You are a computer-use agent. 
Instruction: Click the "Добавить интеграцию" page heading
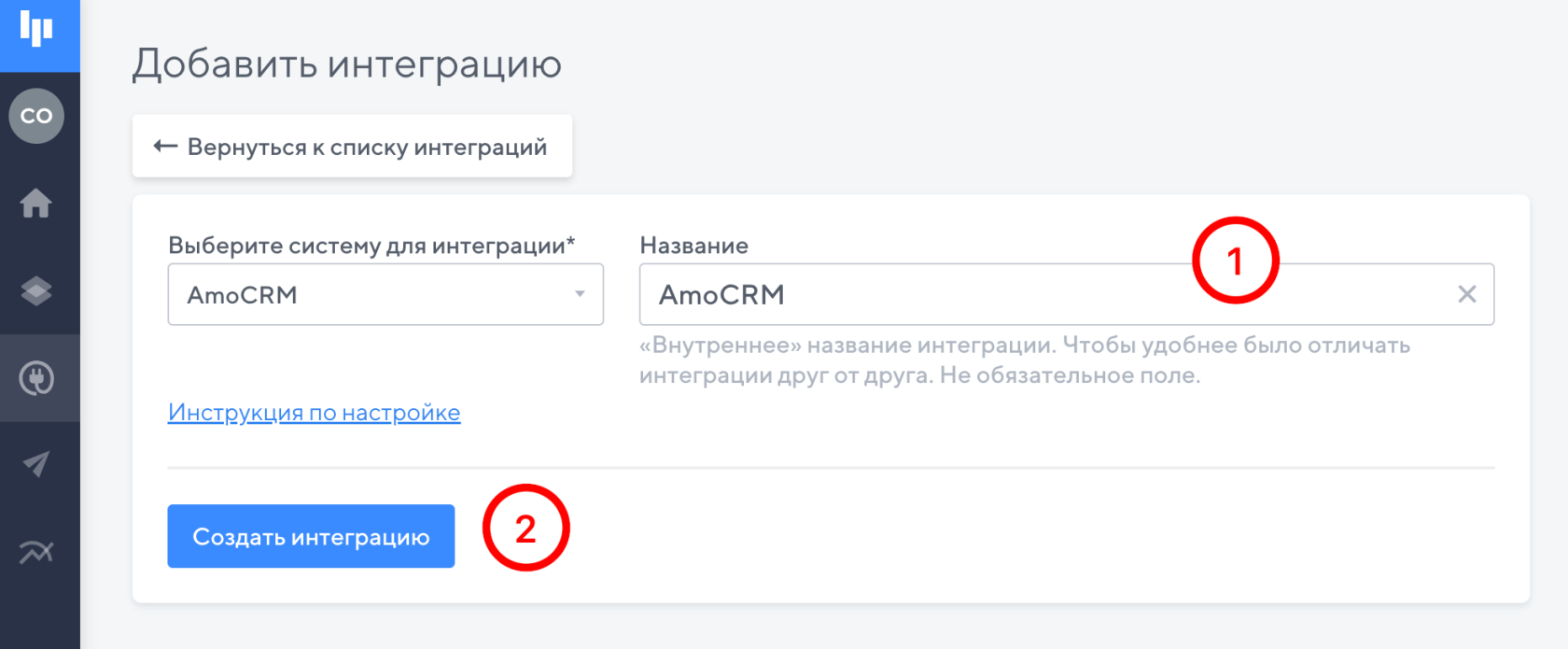[346, 64]
